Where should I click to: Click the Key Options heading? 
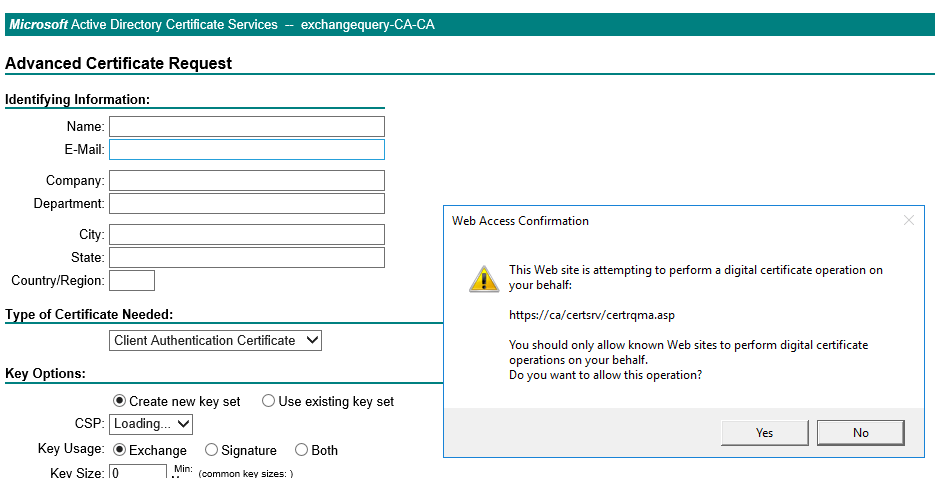point(45,374)
